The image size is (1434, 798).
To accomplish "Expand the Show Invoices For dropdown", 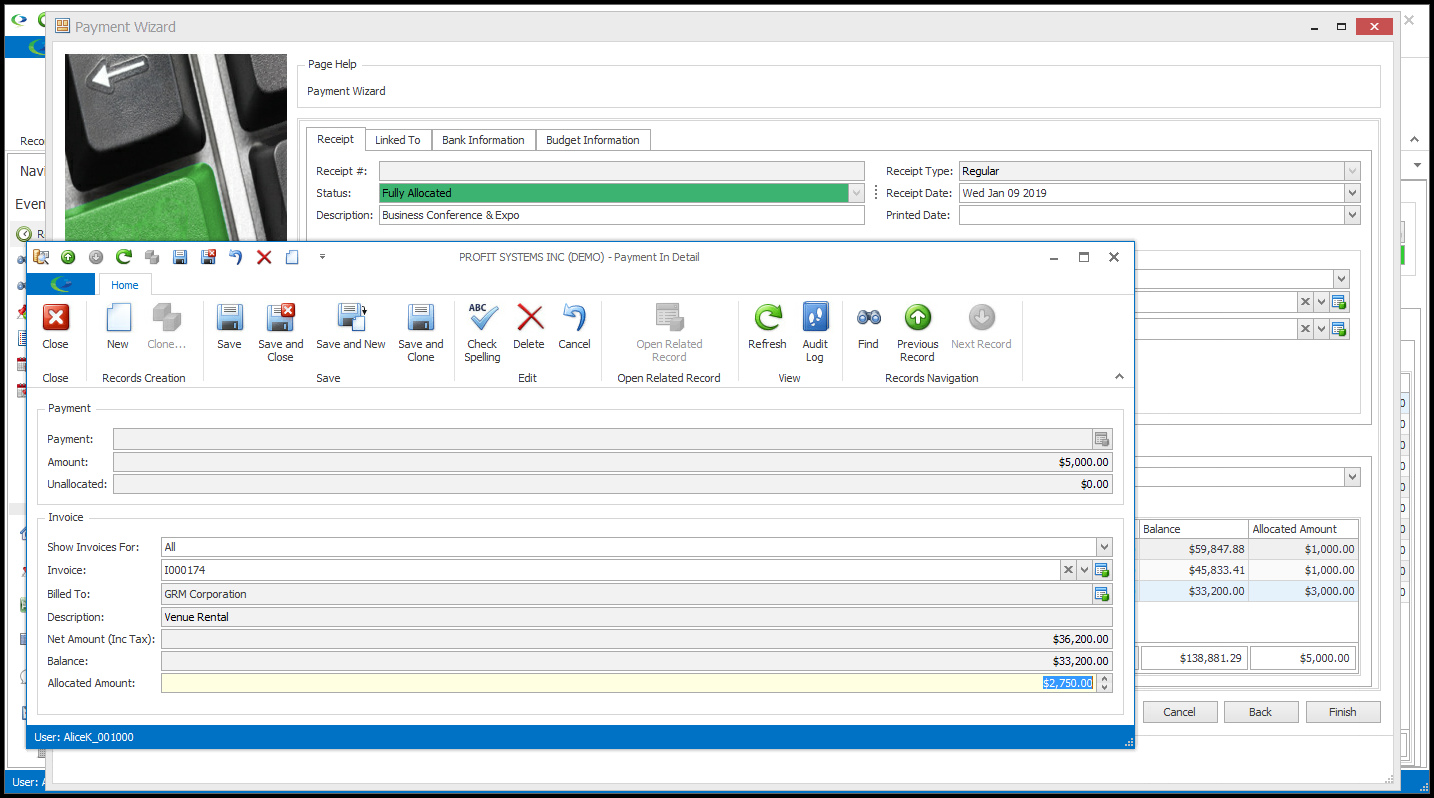I will [1104, 547].
